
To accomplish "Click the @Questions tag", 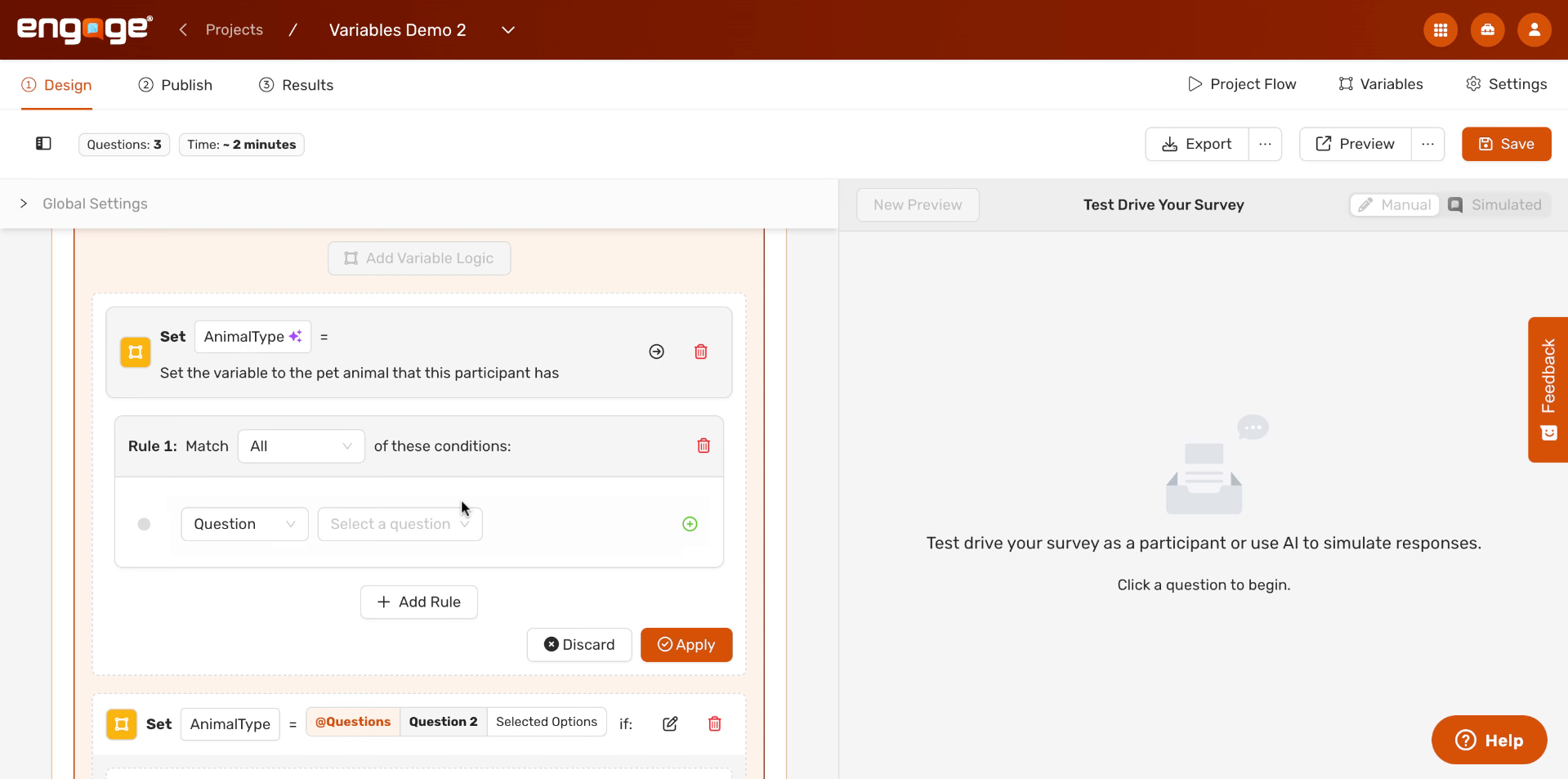I will (353, 722).
